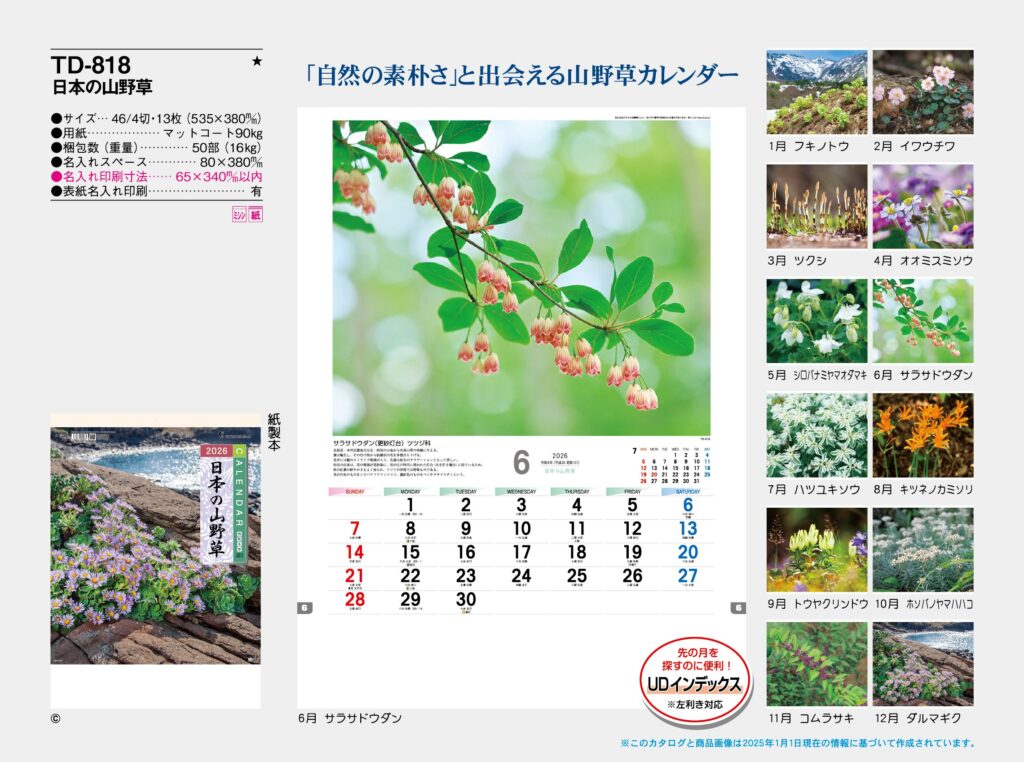The height and width of the screenshot is (762, 1024).
Task: Select Saturday 13 on the June calendar
Action: 687,528
